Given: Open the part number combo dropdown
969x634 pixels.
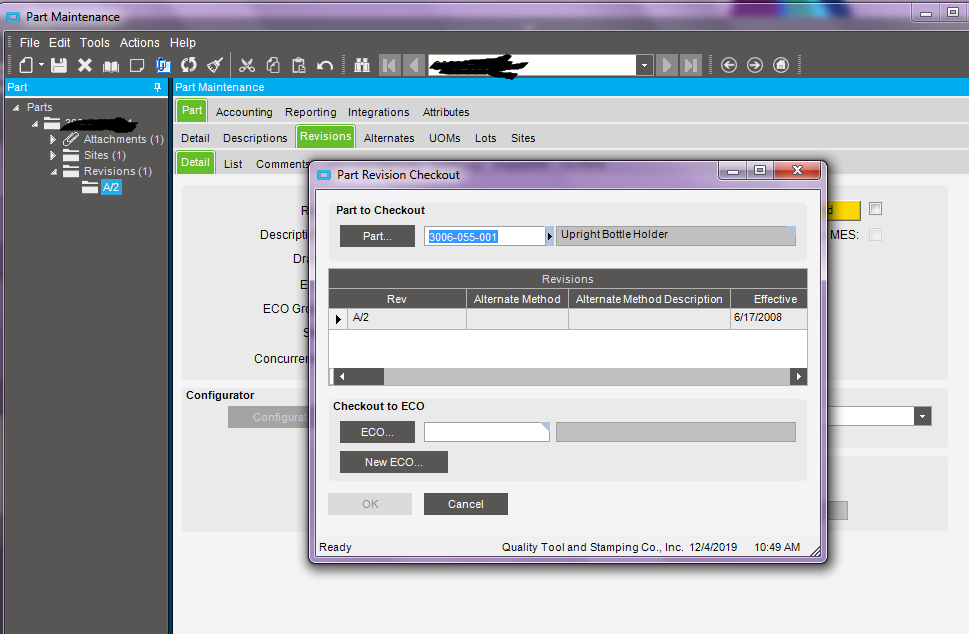Looking at the screenshot, I should (x=645, y=65).
